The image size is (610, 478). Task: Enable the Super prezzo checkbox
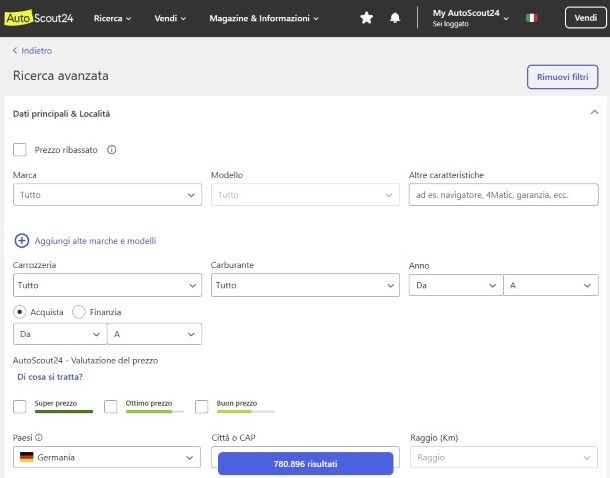point(20,407)
